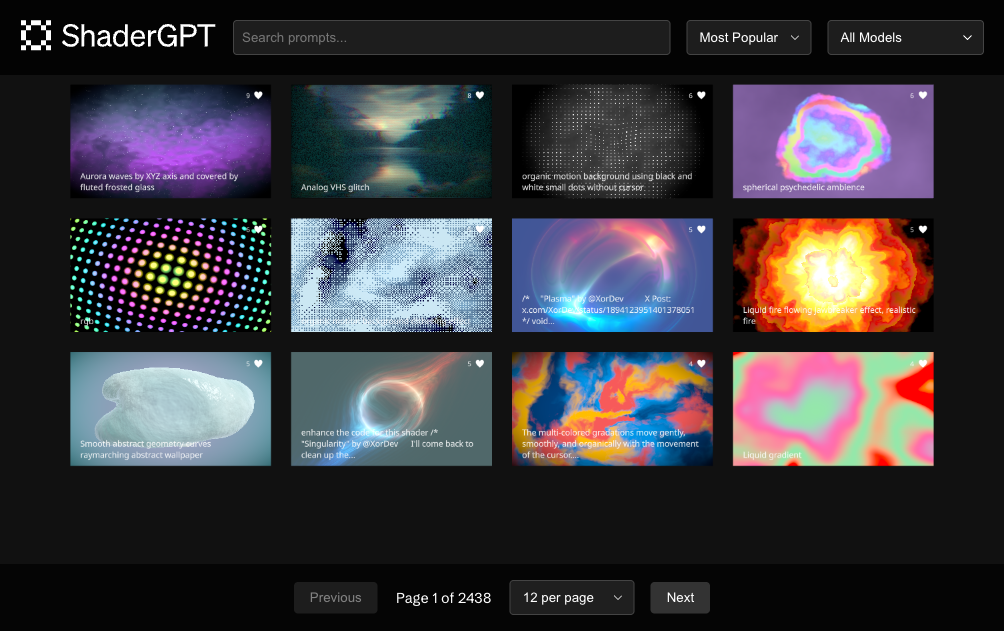The width and height of the screenshot is (1004, 631).
Task: Toggle the heart on the smoky noise shader
Action: (x=479, y=230)
